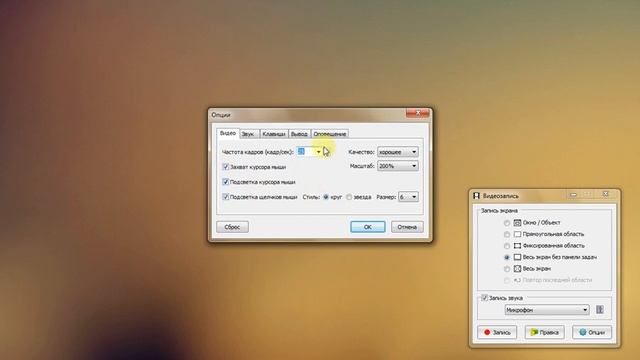Select Окно / Объект recording mode
The height and width of the screenshot is (360, 640).
[507, 223]
